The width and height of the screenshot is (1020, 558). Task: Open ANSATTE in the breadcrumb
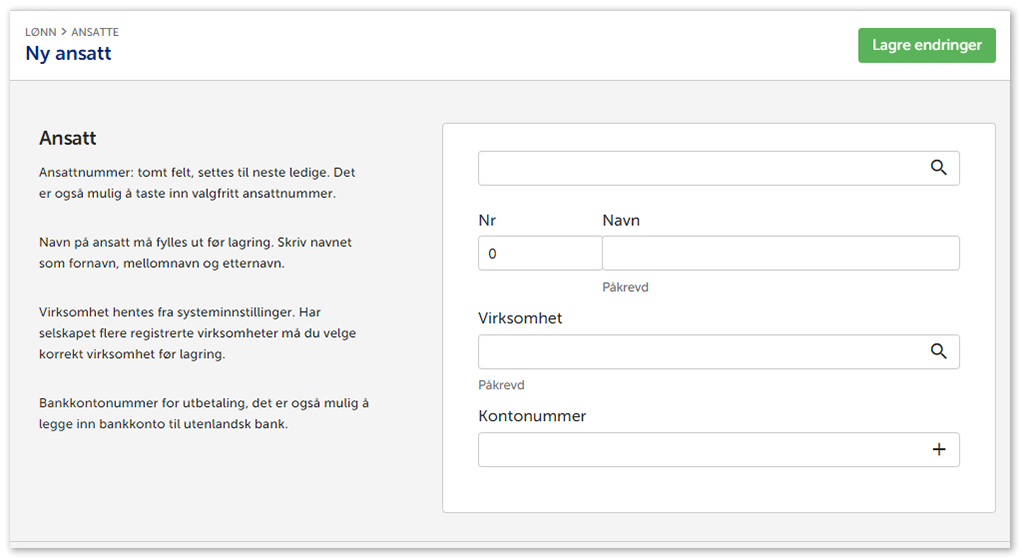click(x=95, y=32)
